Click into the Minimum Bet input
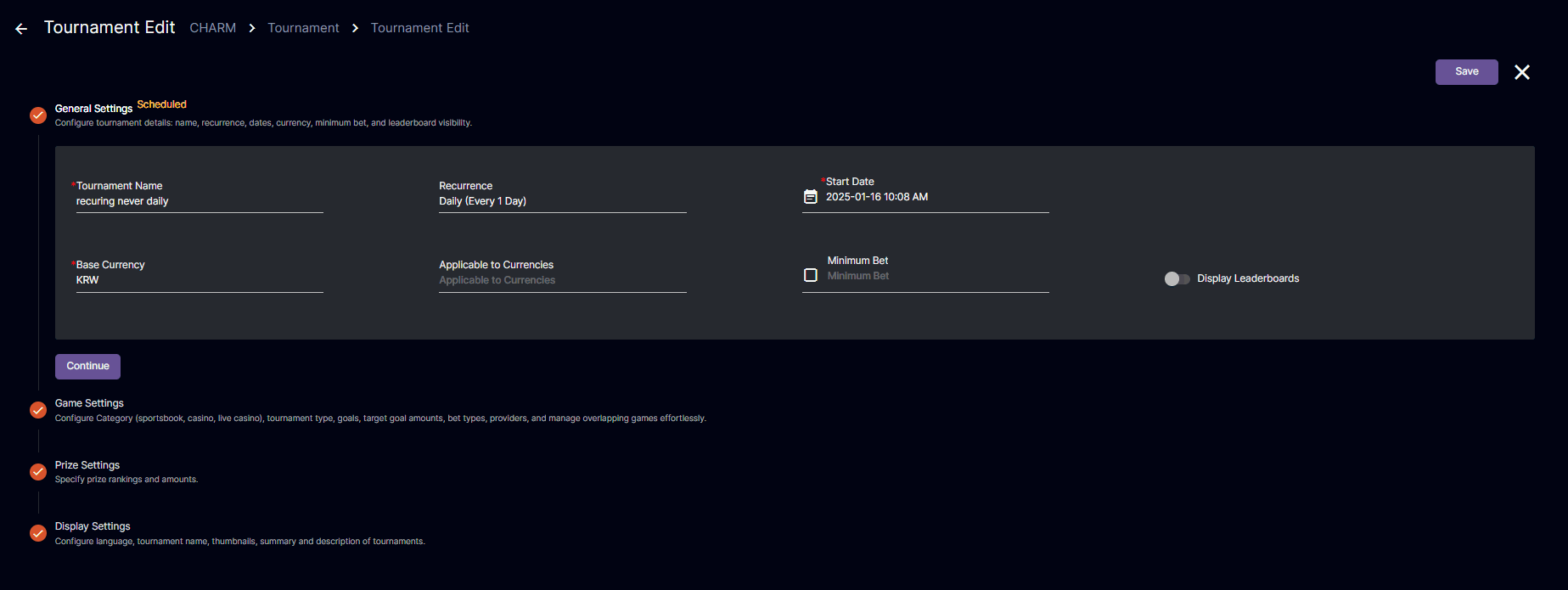 (938, 276)
